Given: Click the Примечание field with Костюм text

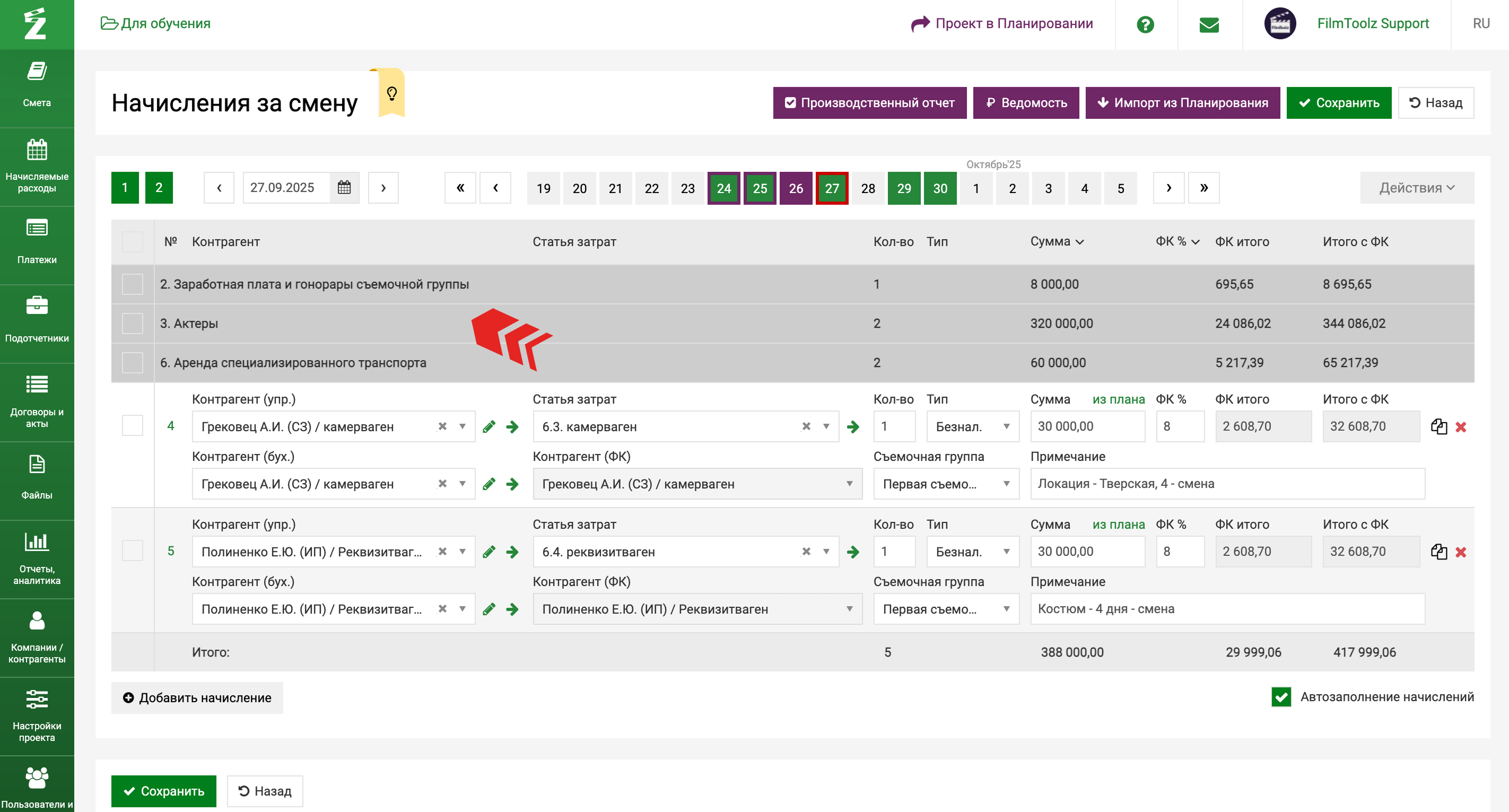Looking at the screenshot, I should (1227, 609).
